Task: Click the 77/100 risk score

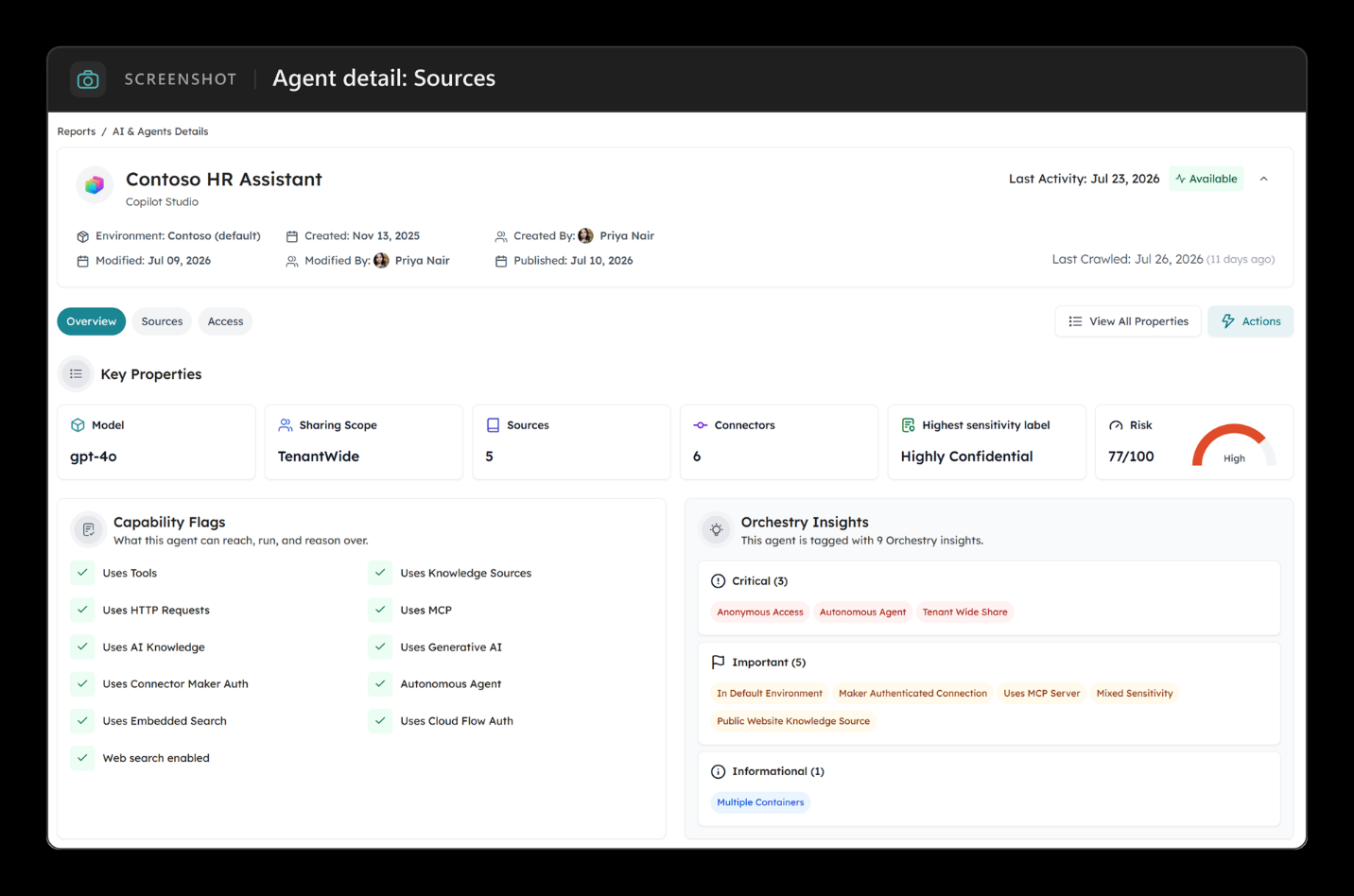Action: coord(1131,457)
